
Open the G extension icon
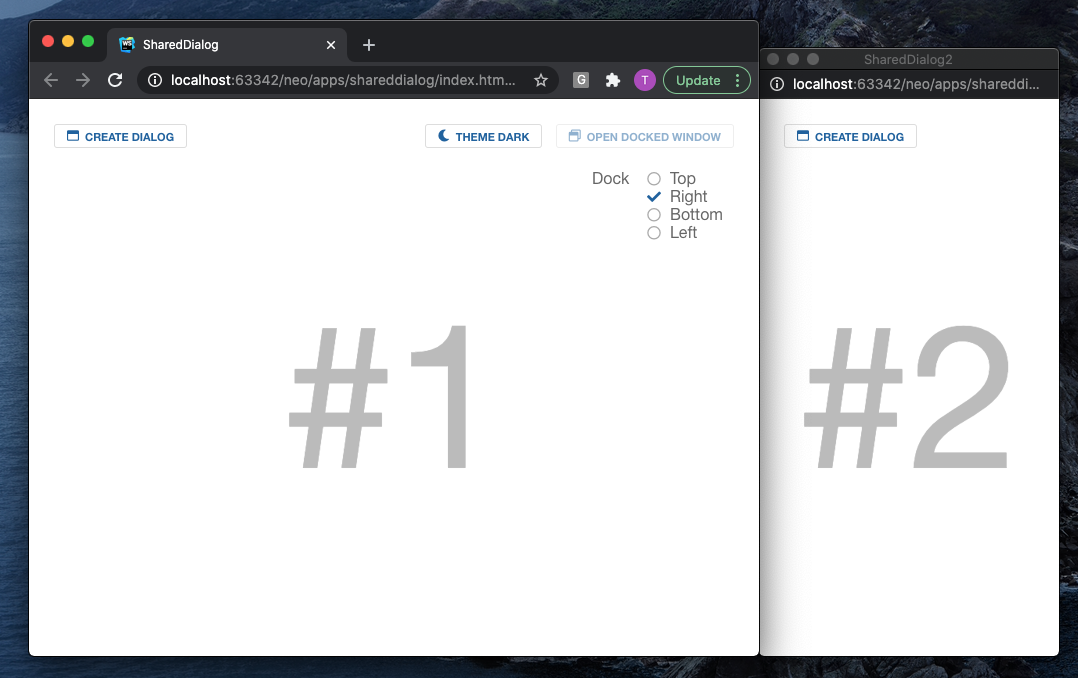581,80
